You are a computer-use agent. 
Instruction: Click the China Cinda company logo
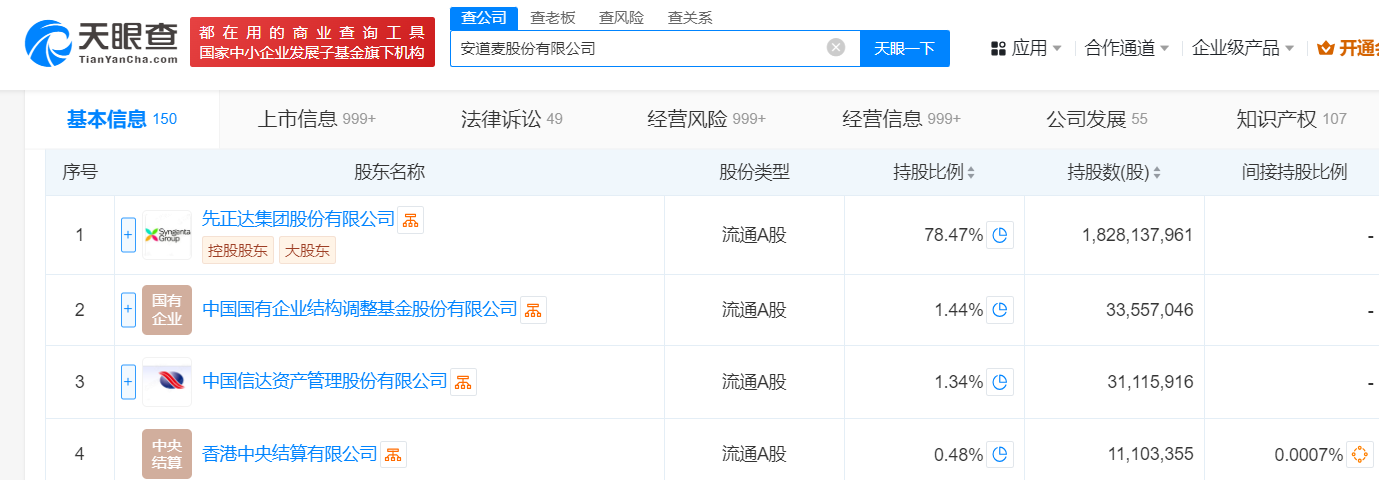click(167, 382)
